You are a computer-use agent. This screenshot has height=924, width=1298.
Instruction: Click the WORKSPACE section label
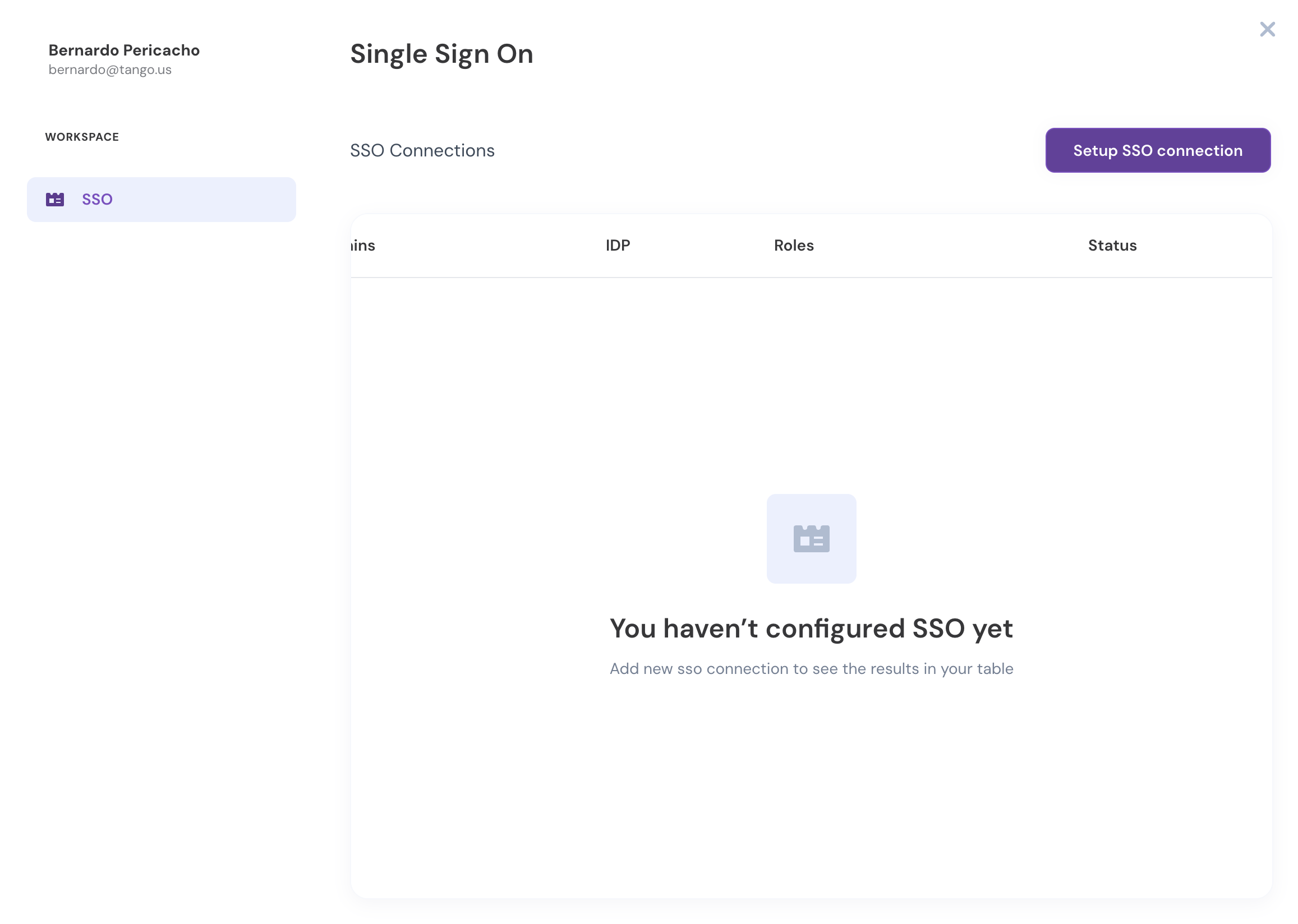82,137
